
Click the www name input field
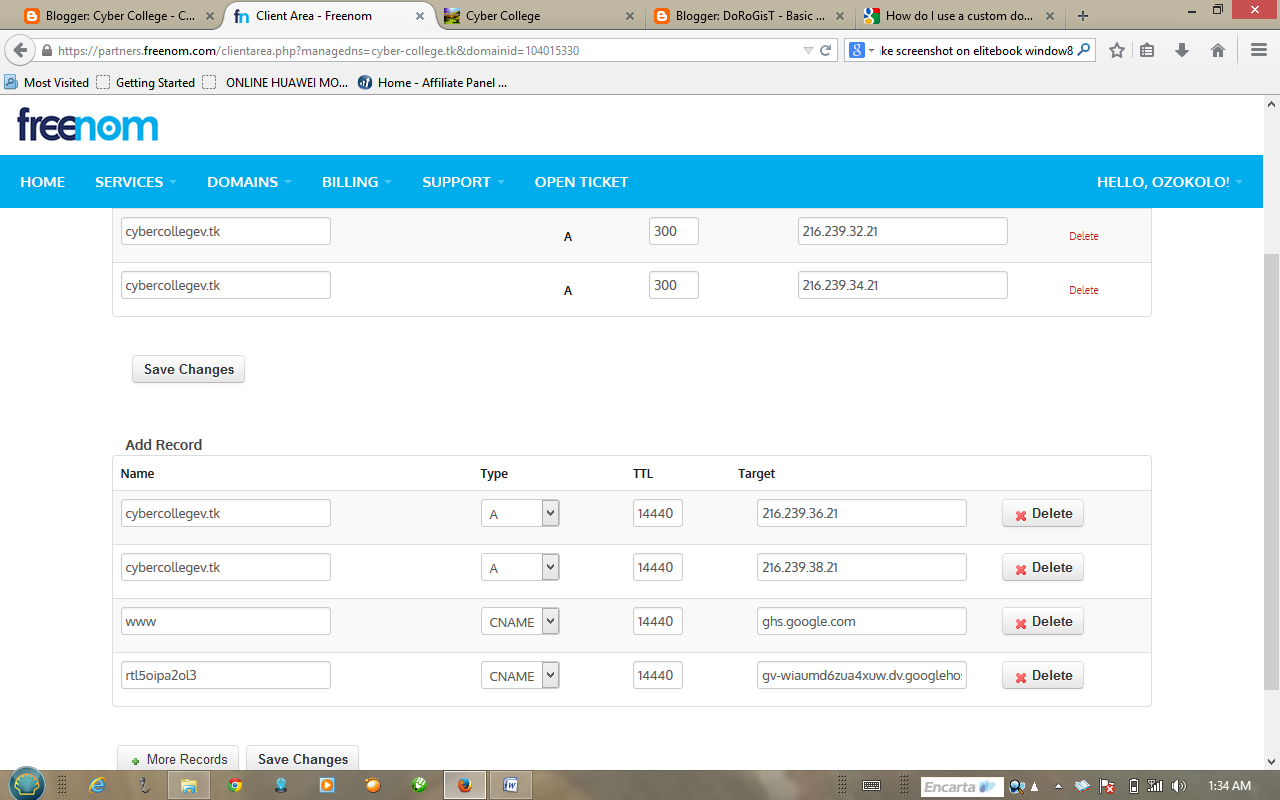tap(226, 621)
